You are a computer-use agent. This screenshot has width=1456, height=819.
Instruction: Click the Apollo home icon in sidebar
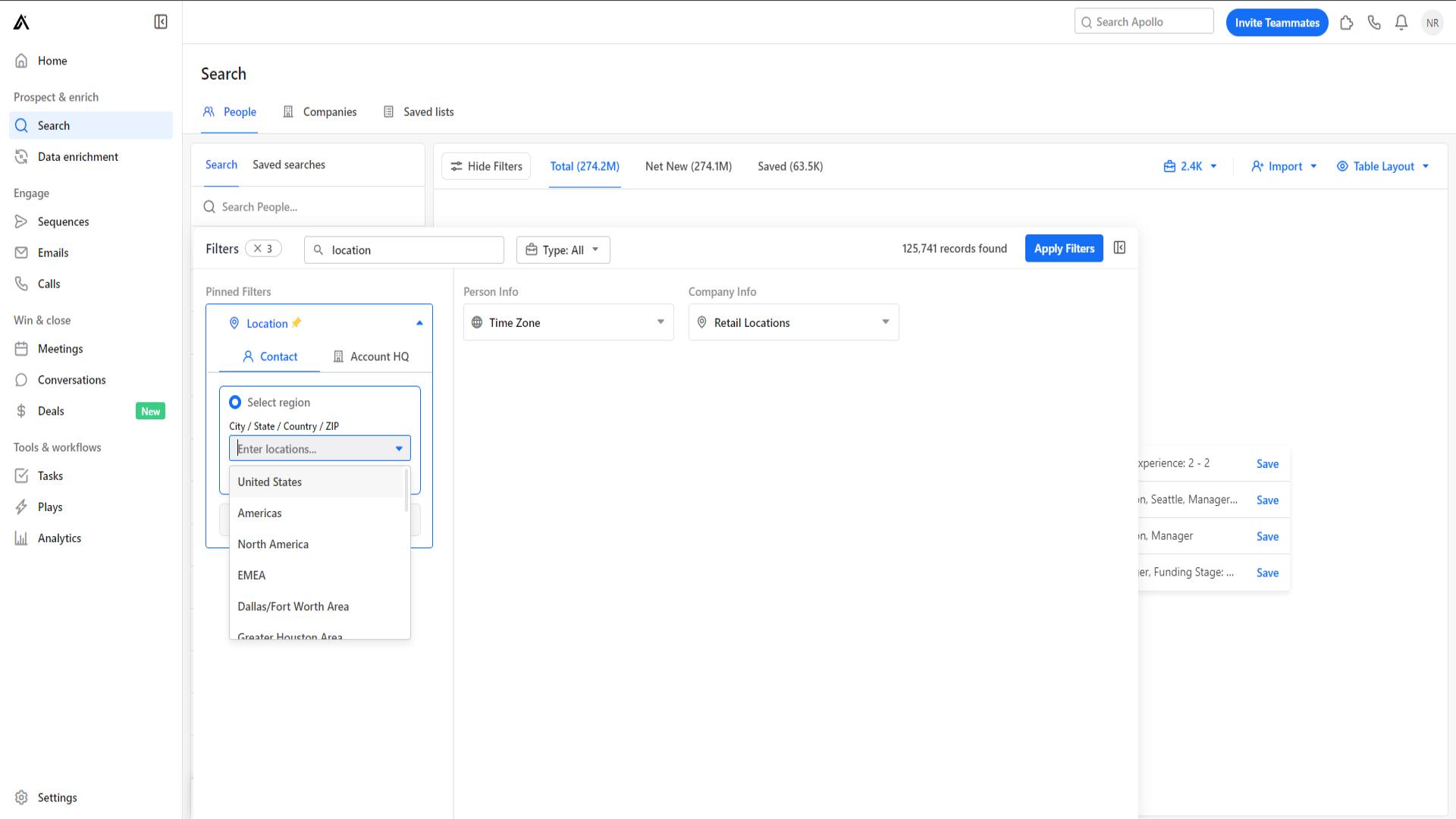(x=21, y=22)
